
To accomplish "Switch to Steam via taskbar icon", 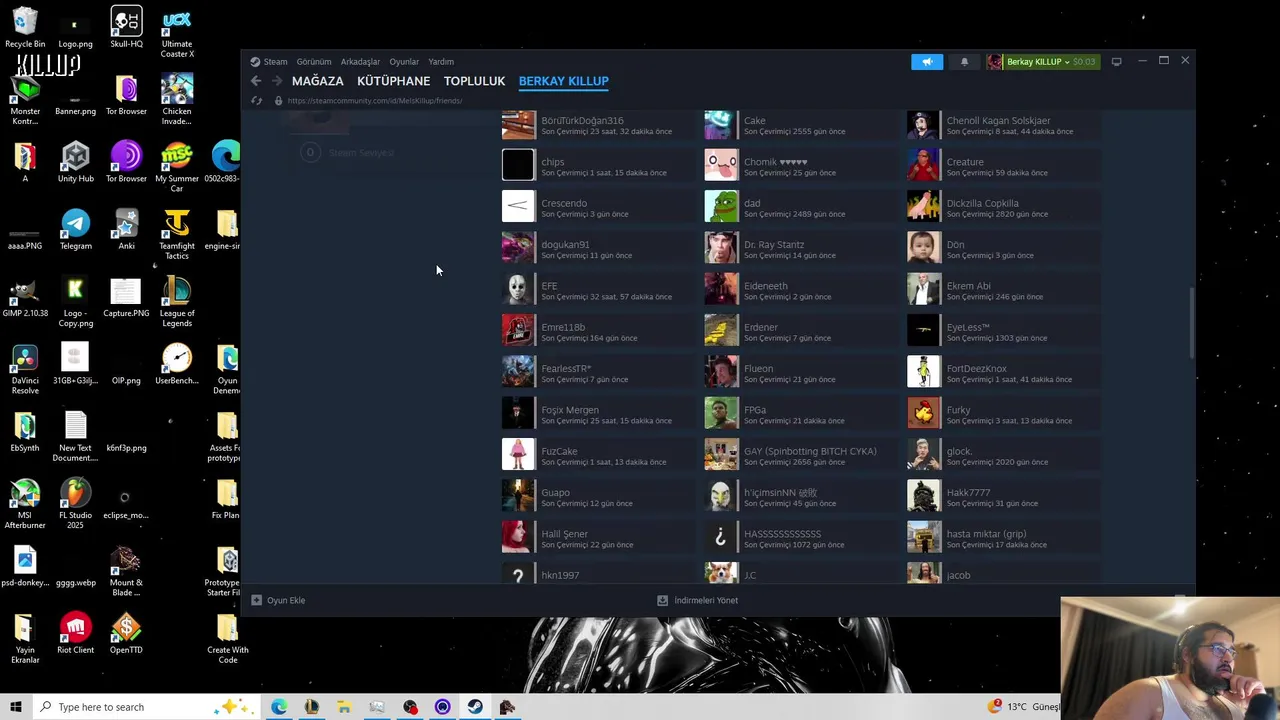I will pos(475,707).
